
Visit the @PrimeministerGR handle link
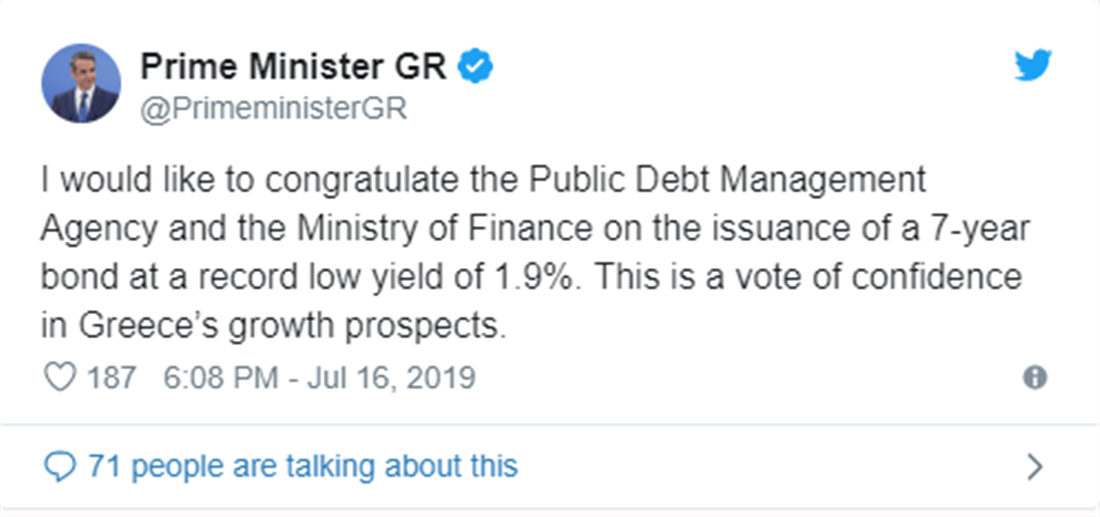click(273, 107)
